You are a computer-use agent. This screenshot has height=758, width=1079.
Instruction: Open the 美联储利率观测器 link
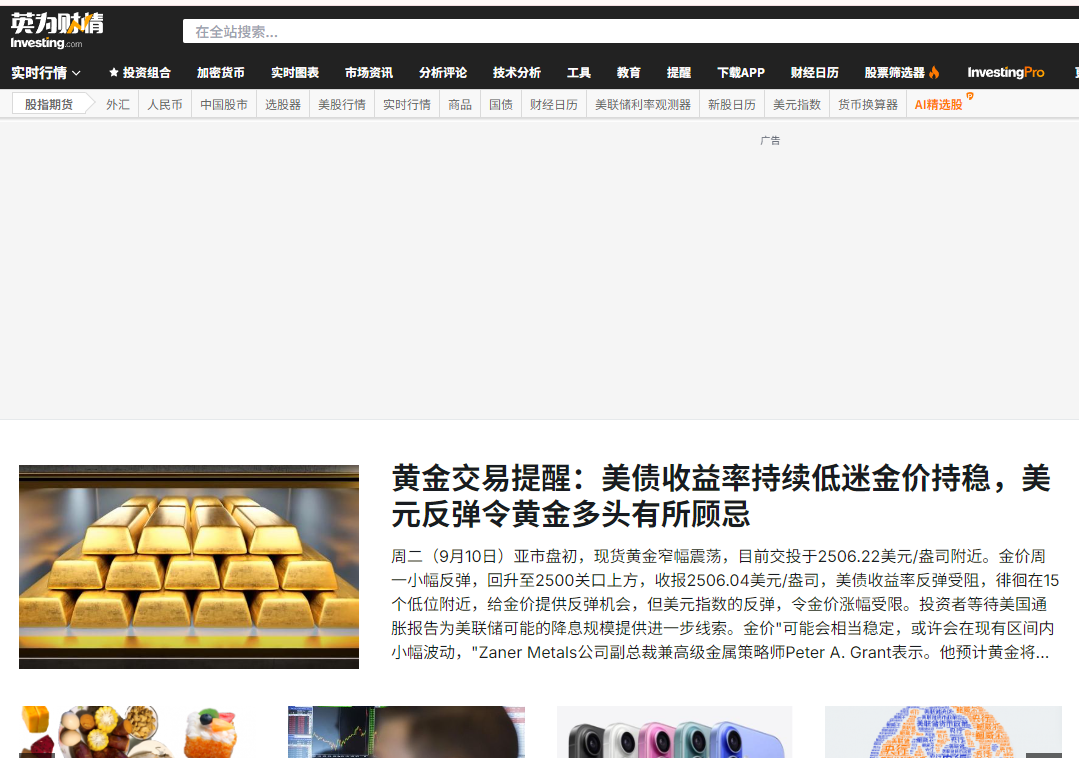tap(643, 105)
